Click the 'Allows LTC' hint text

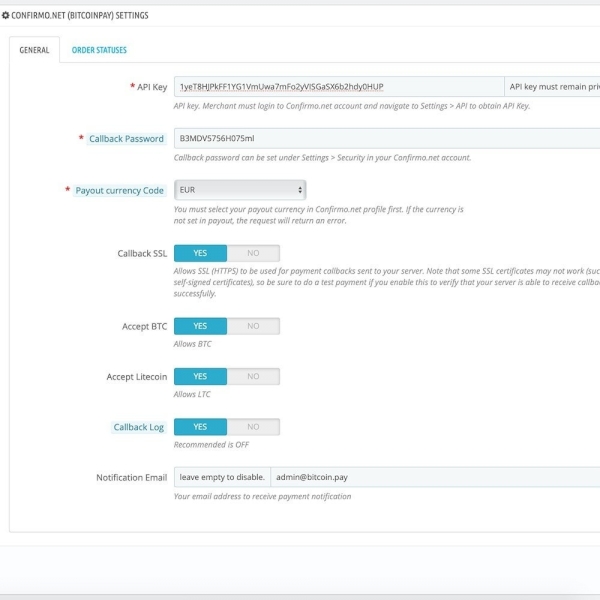coord(192,394)
